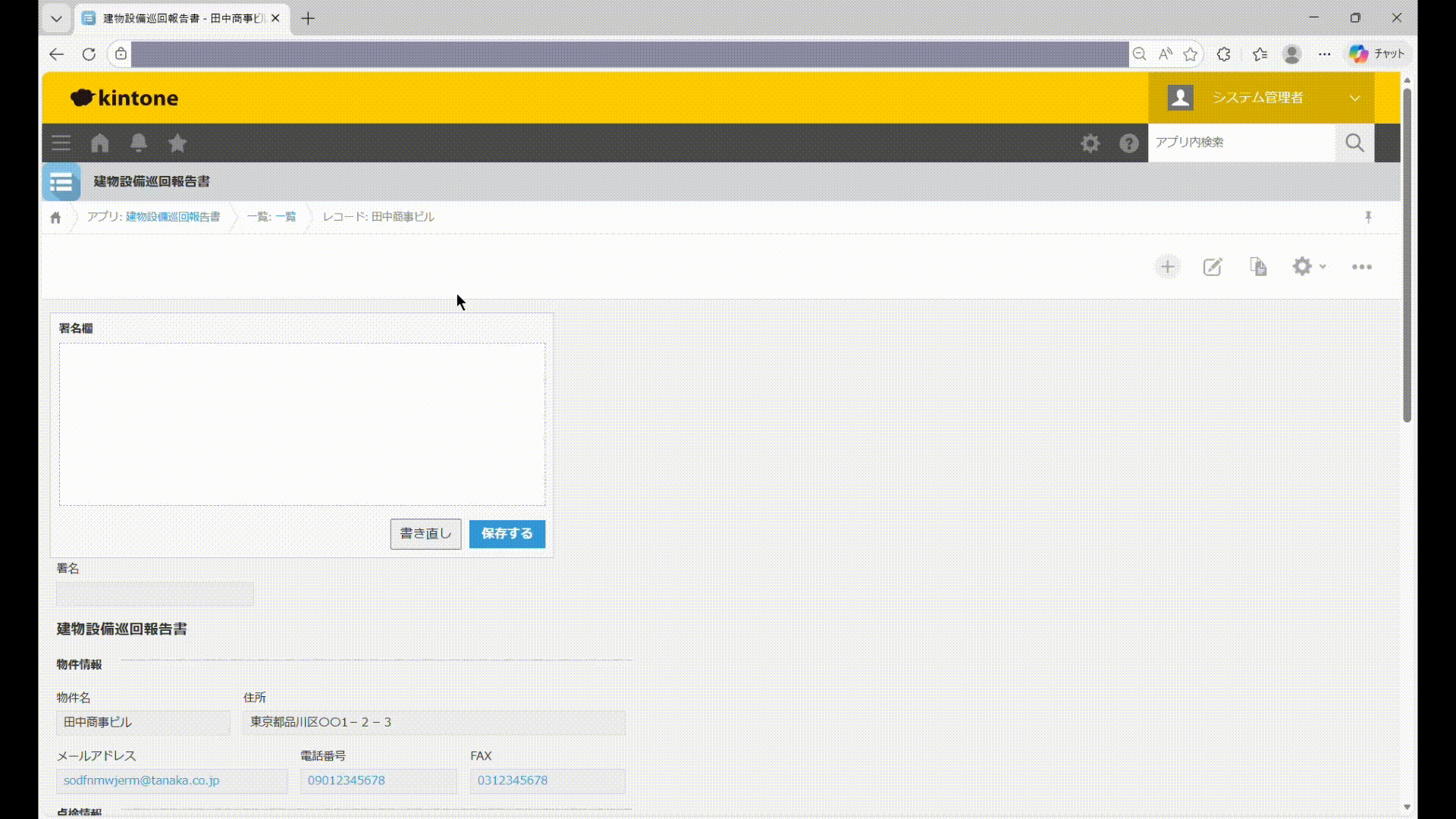Pin the breadcrumb bar

pyautogui.click(x=1369, y=218)
